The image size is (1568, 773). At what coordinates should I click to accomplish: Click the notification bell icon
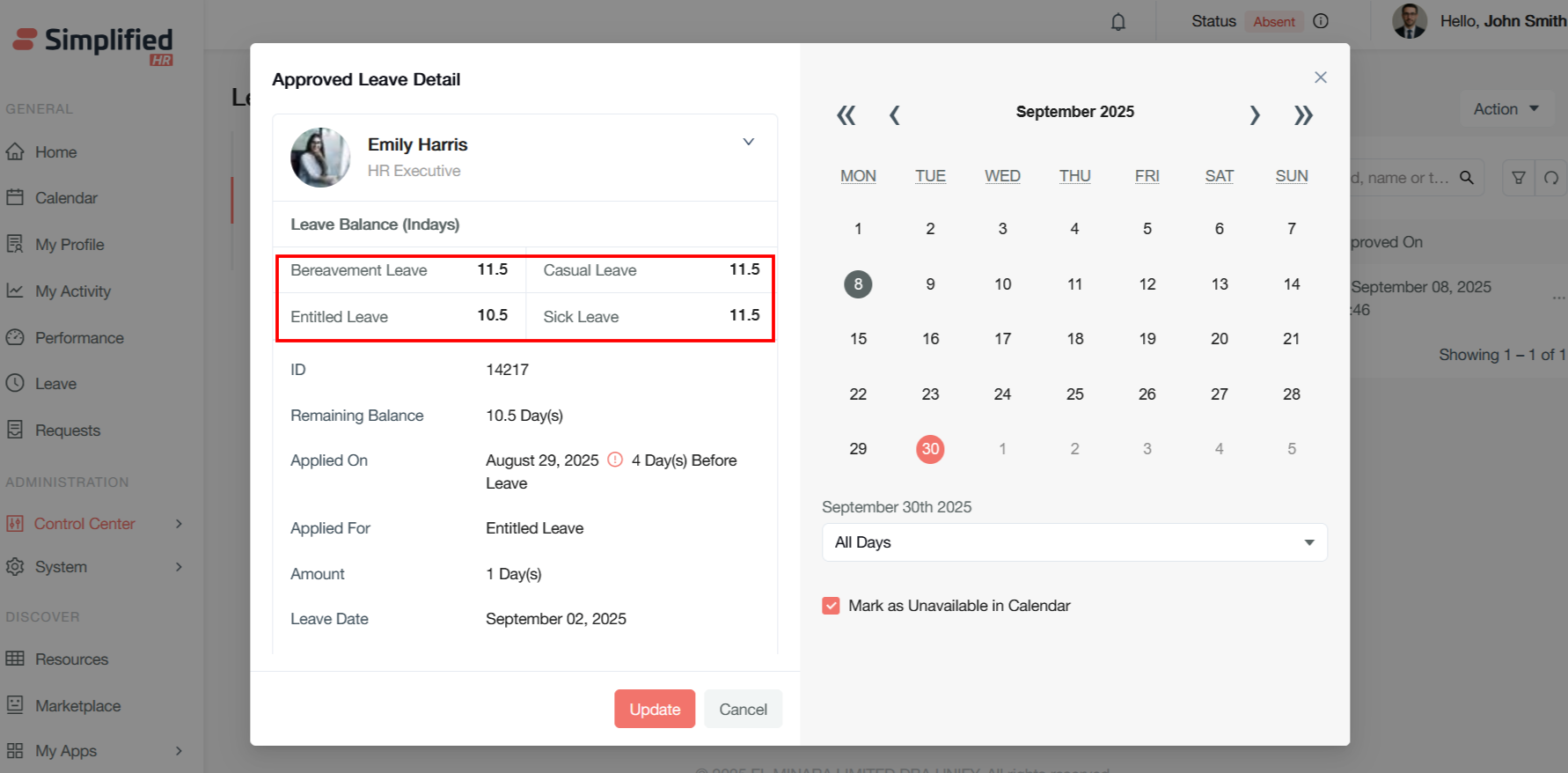tap(1117, 22)
